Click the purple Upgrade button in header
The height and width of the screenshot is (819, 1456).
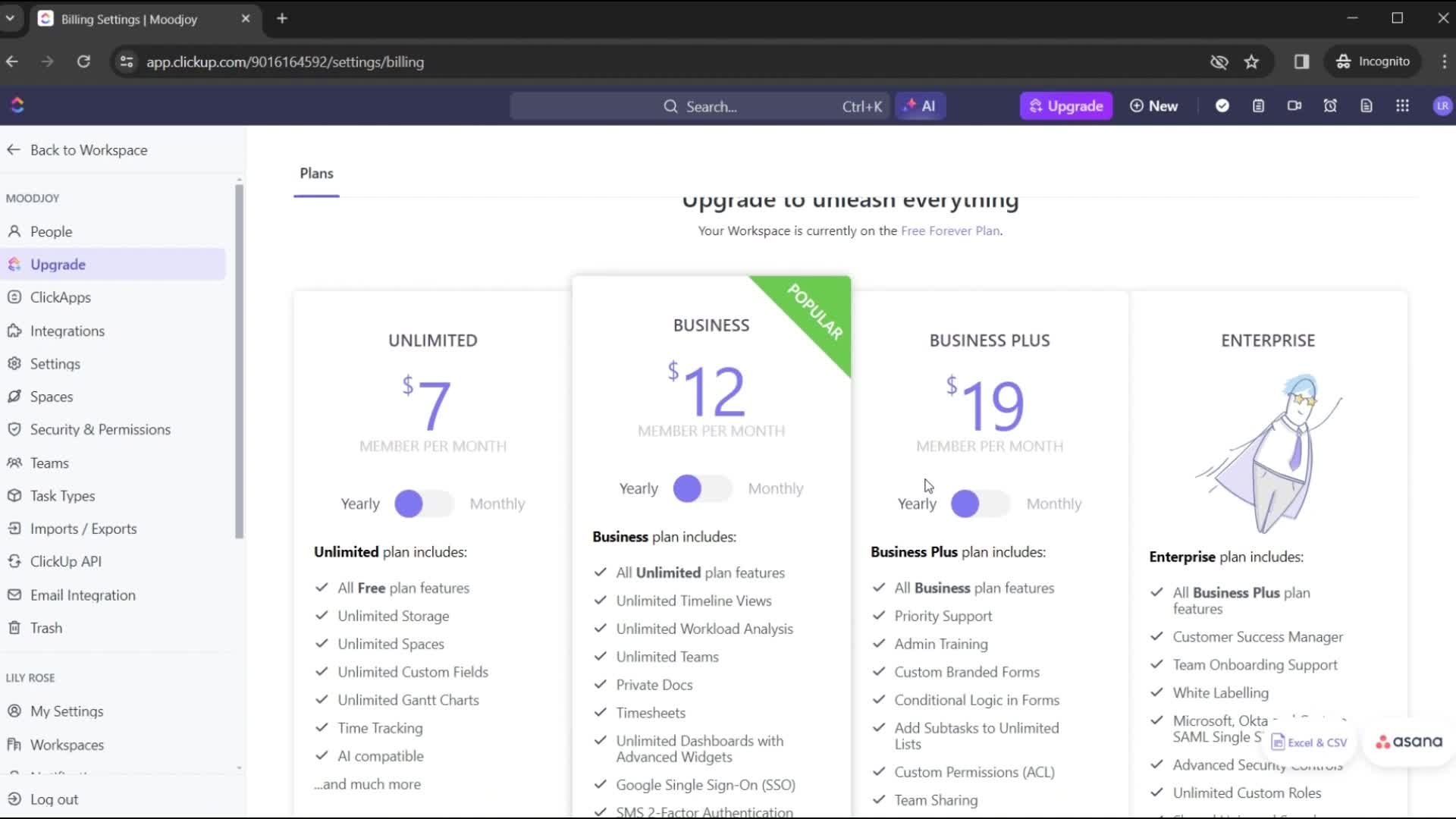pyautogui.click(x=1065, y=106)
